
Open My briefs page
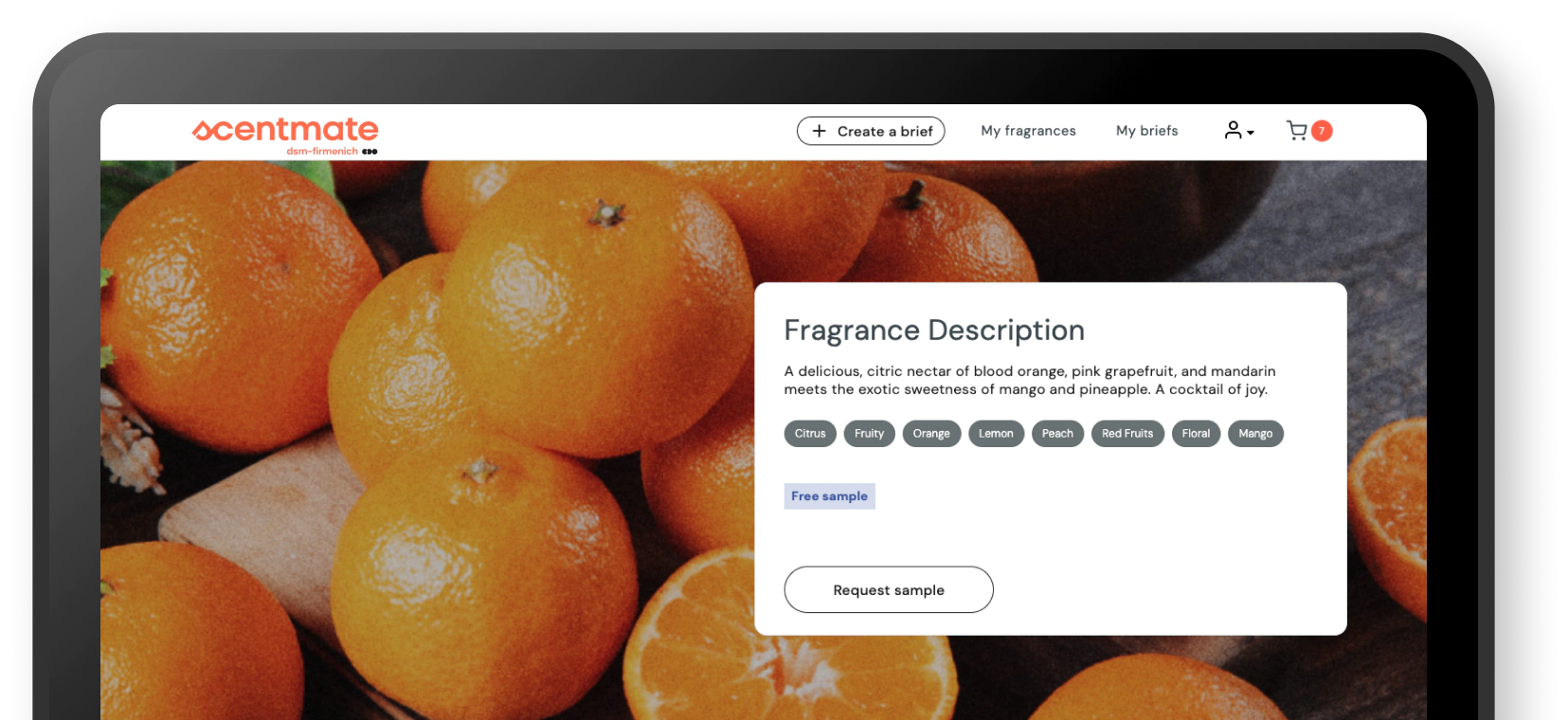[1146, 131]
